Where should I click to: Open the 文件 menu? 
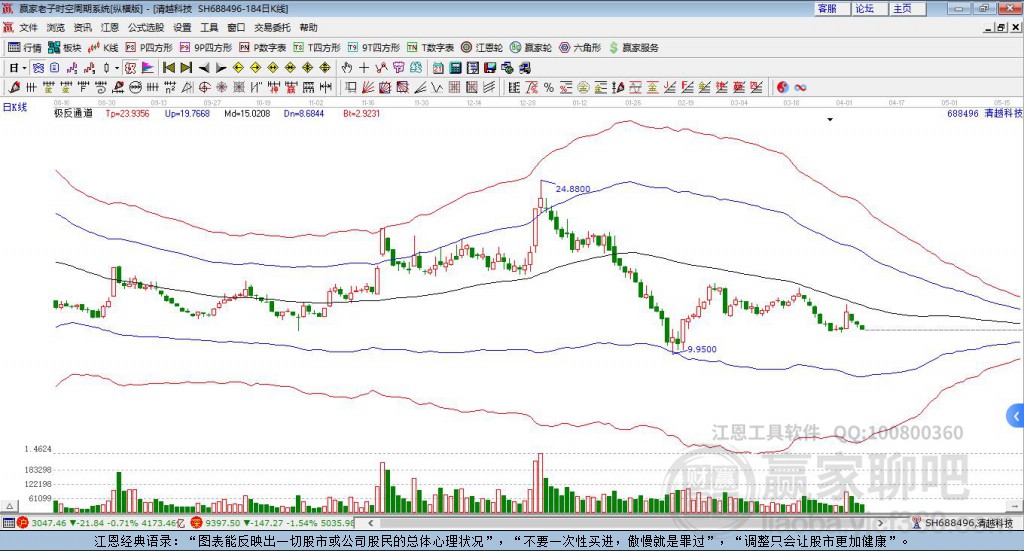coord(28,27)
